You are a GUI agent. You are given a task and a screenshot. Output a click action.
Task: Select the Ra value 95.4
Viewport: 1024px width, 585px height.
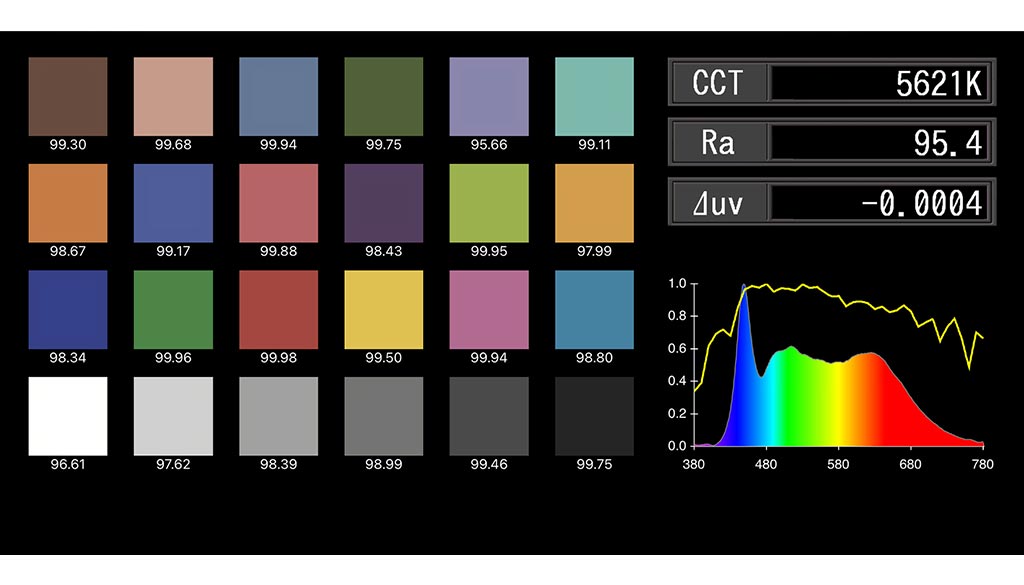948,143
